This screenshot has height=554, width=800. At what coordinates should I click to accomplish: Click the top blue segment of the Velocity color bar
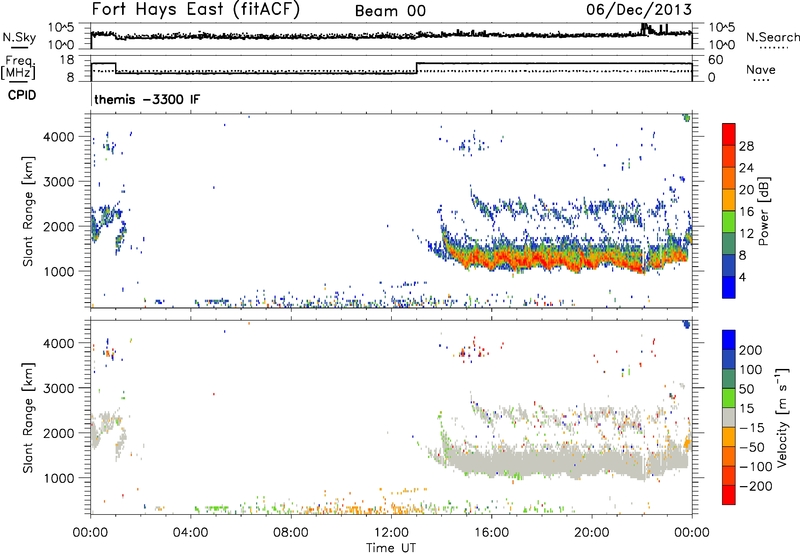729,340
